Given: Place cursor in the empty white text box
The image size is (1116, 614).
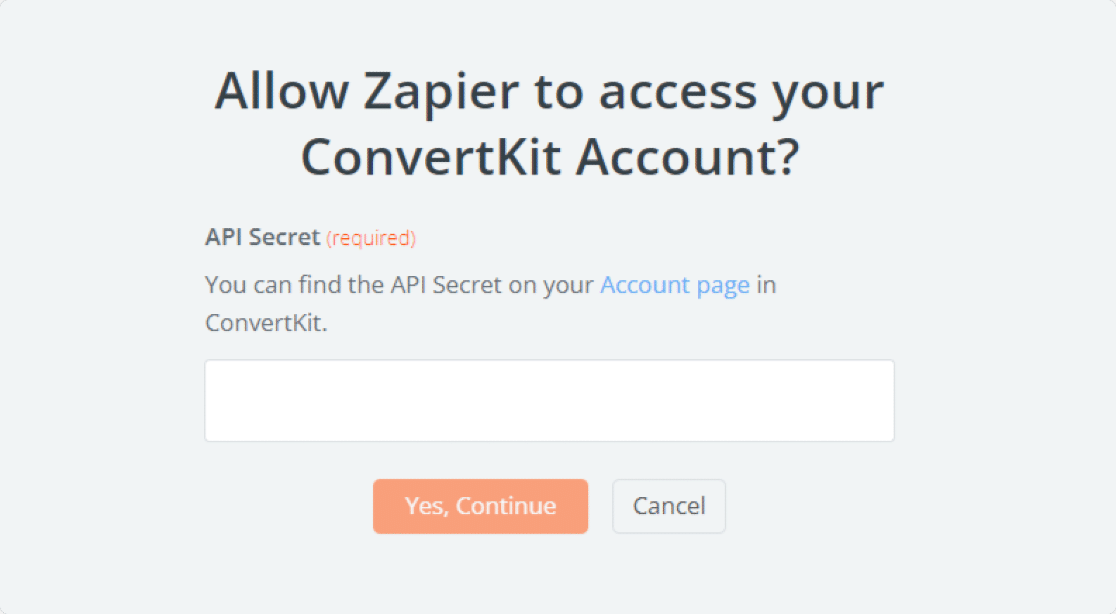Looking at the screenshot, I should pyautogui.click(x=549, y=401).
